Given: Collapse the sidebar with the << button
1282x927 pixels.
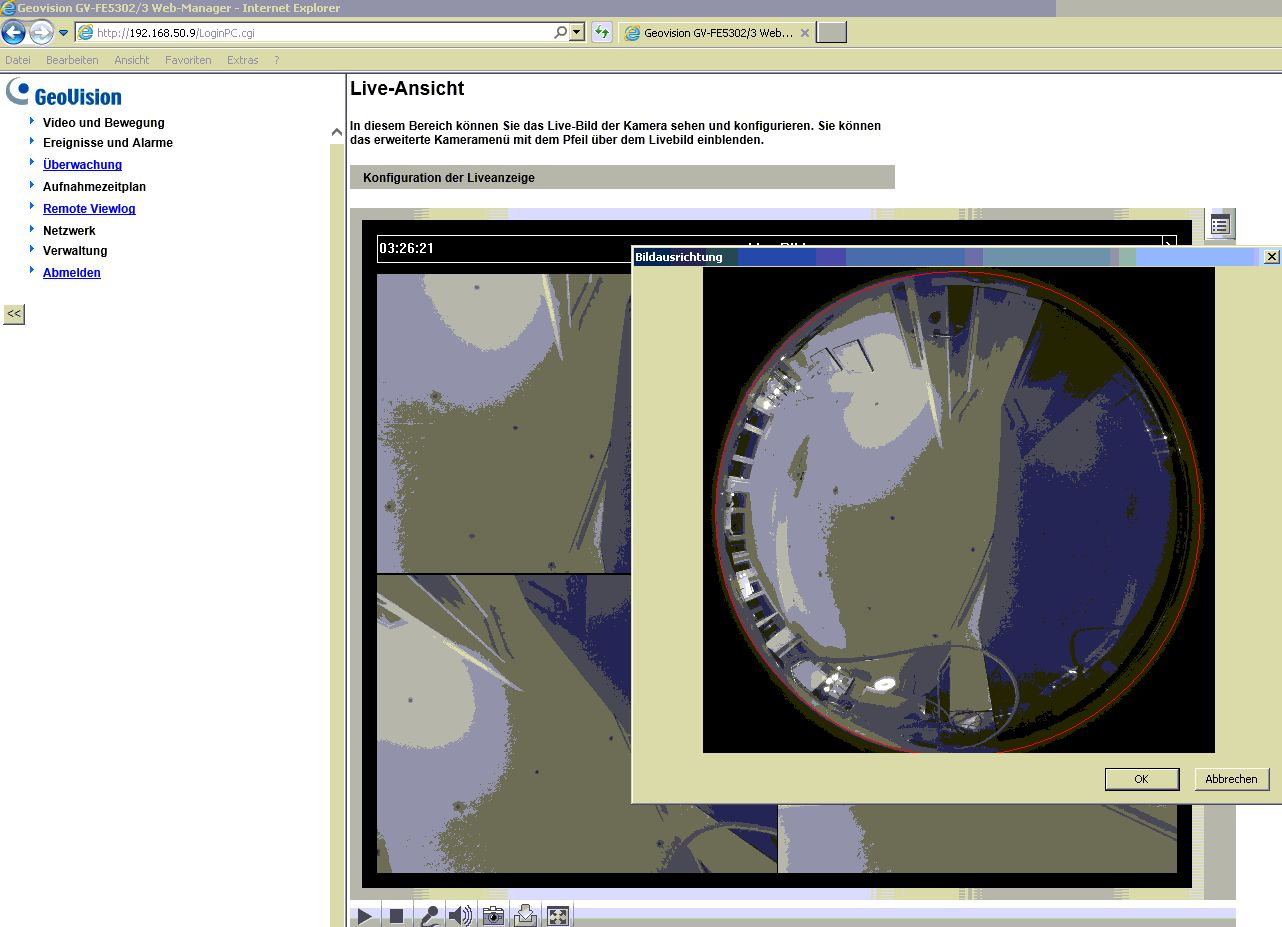Looking at the screenshot, I should 14,314.
